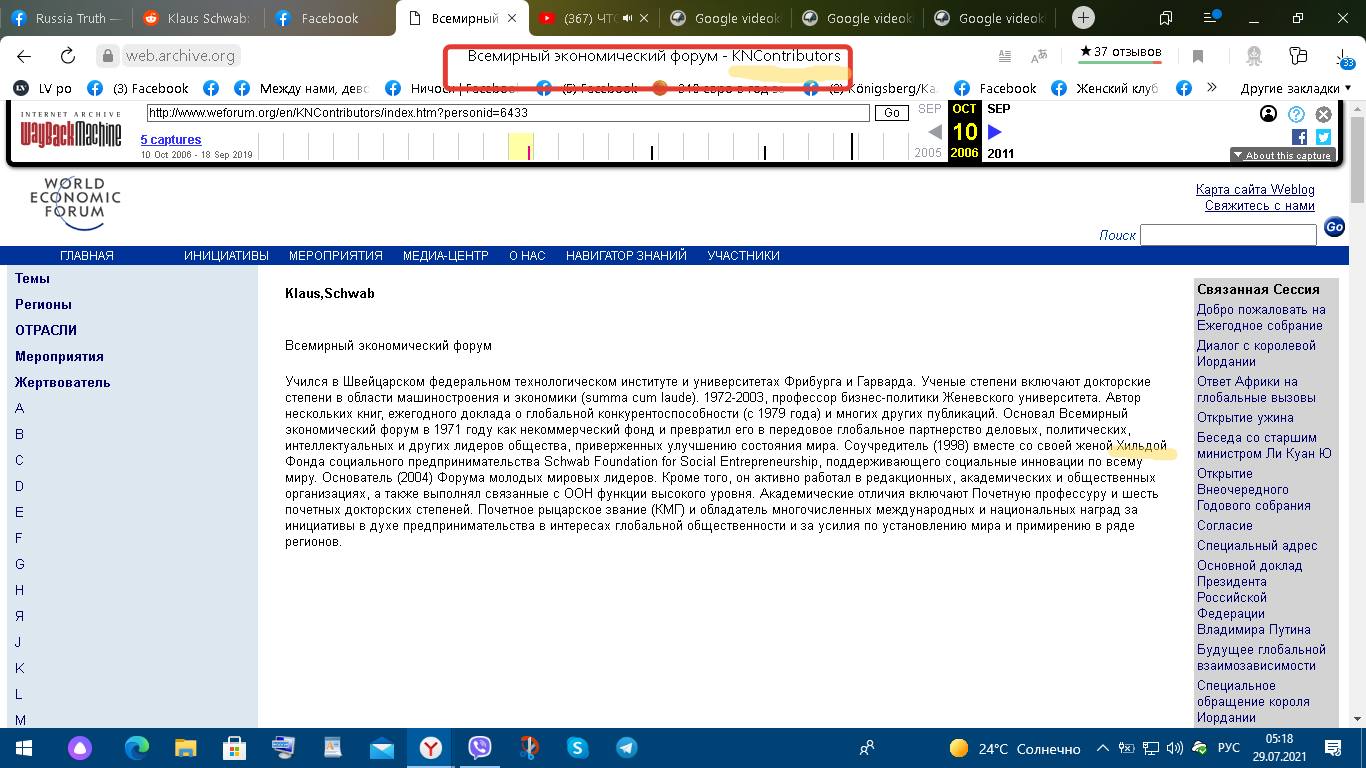
Task: Go to next capture arrow
Action: click(x=995, y=132)
